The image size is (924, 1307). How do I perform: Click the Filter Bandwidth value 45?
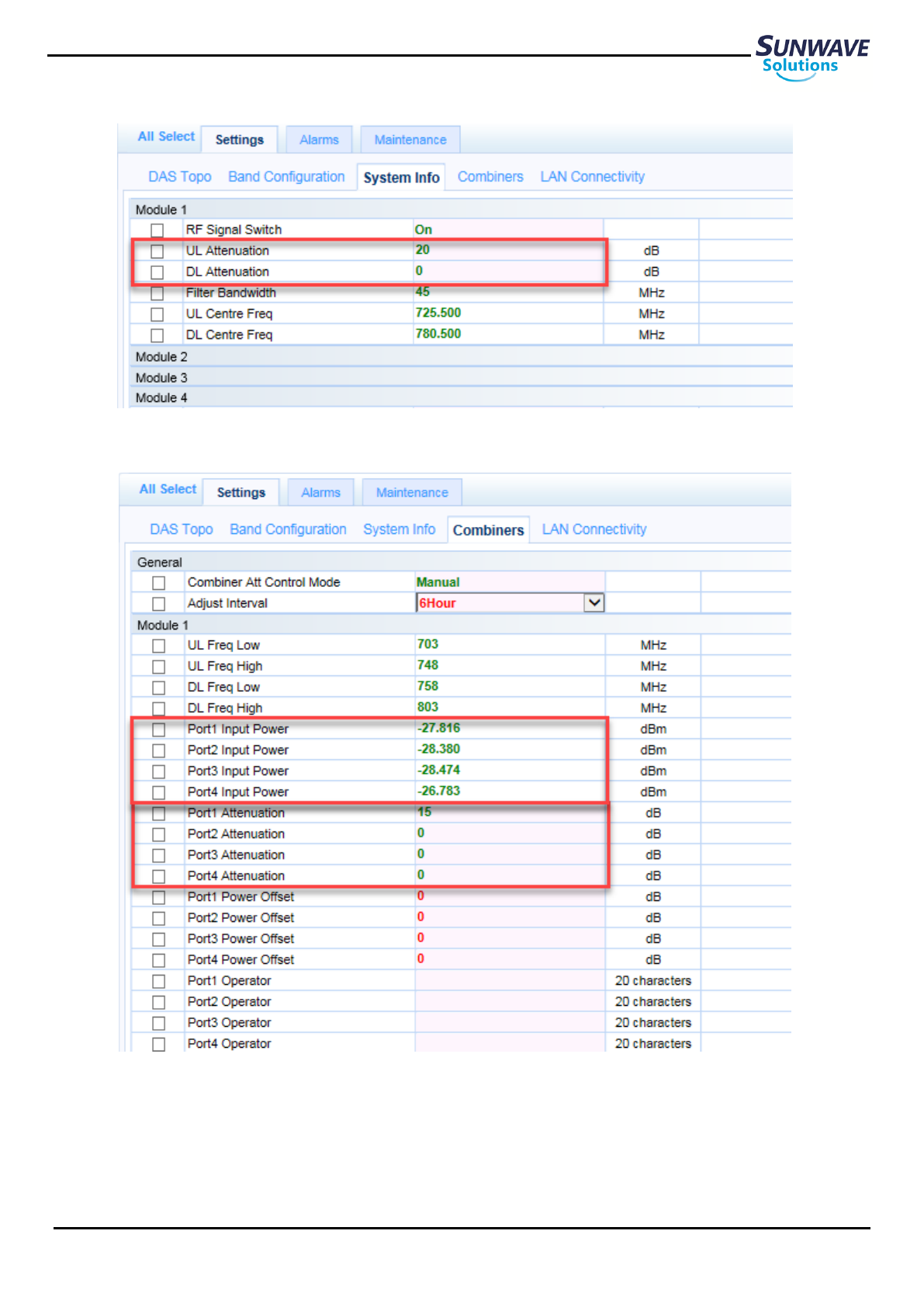coord(423,292)
